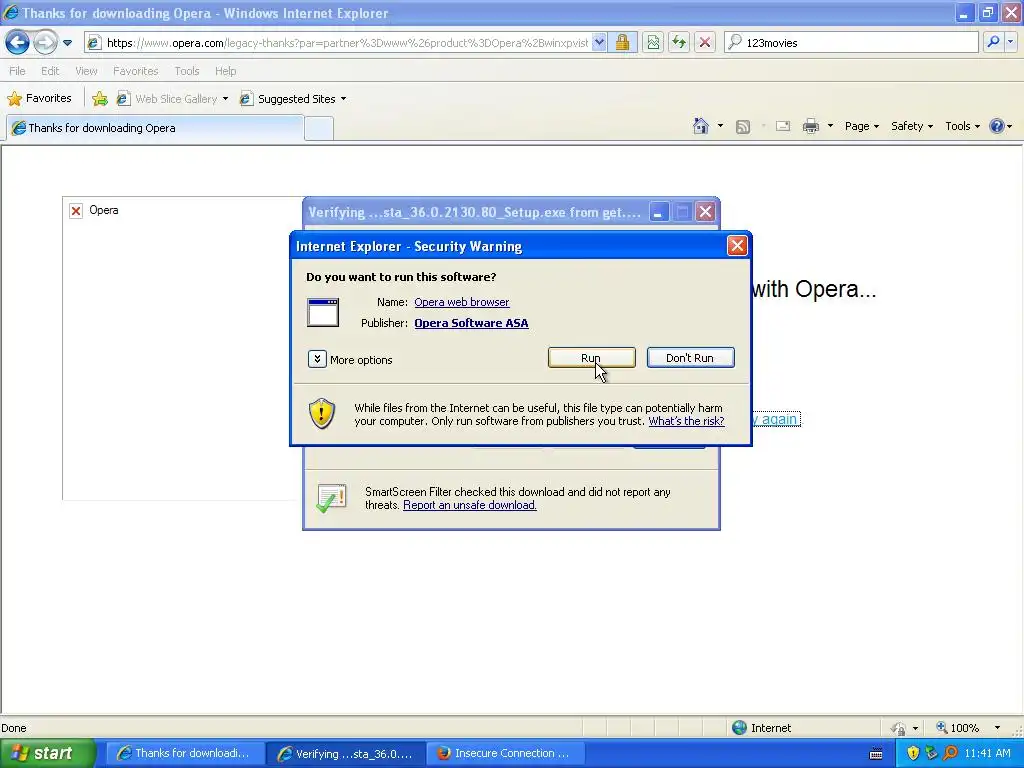Click the Internet security zone indicator
1024x768 pixels.
tap(761, 728)
